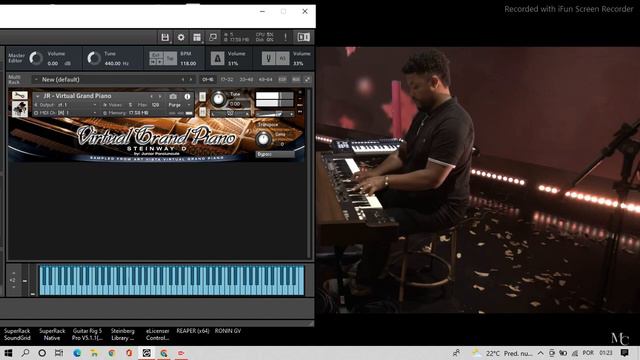Toggle the AUX section button
The width and height of the screenshot is (640, 360).
click(296, 80)
